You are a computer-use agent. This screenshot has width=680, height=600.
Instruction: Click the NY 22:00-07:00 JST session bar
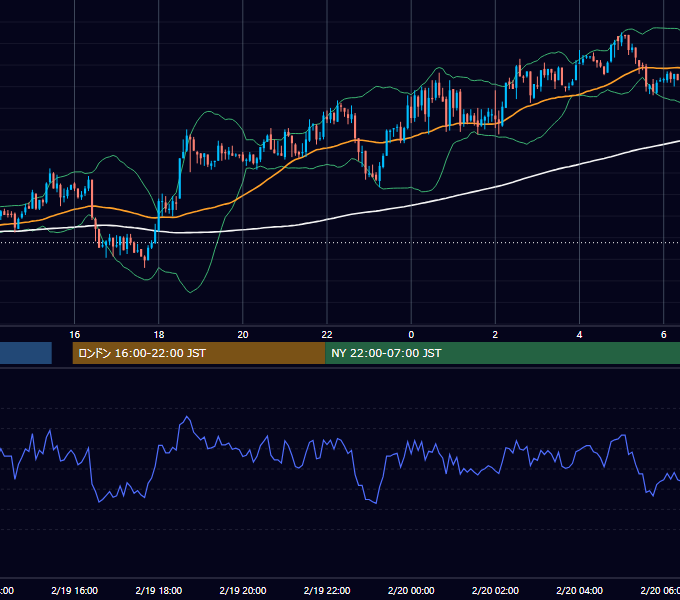point(502,353)
